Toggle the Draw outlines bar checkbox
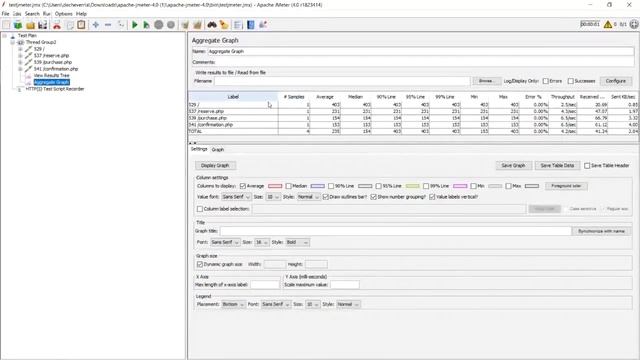 pos(326,197)
